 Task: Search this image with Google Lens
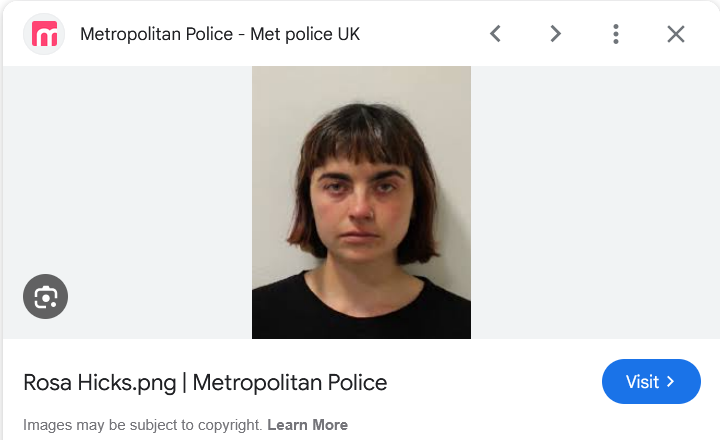point(45,297)
